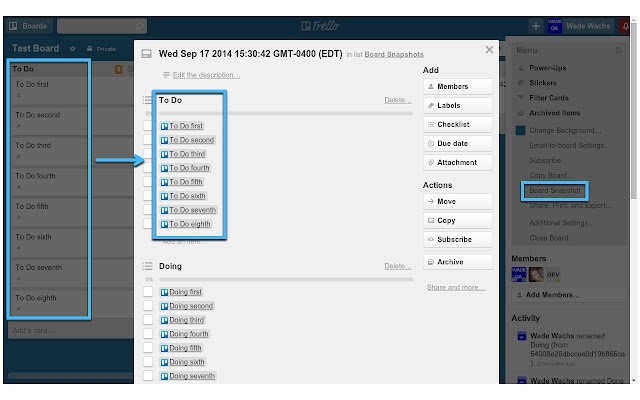Delete the To Do checklist
This screenshot has width=640, height=400.
(397, 100)
